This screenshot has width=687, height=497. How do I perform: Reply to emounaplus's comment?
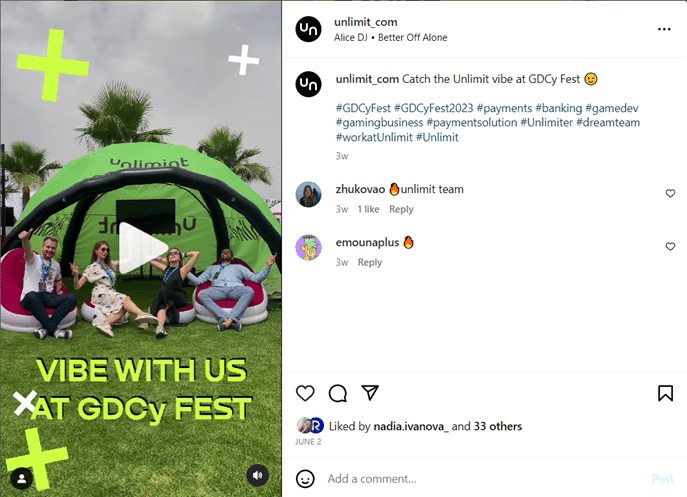pyautogui.click(x=370, y=263)
